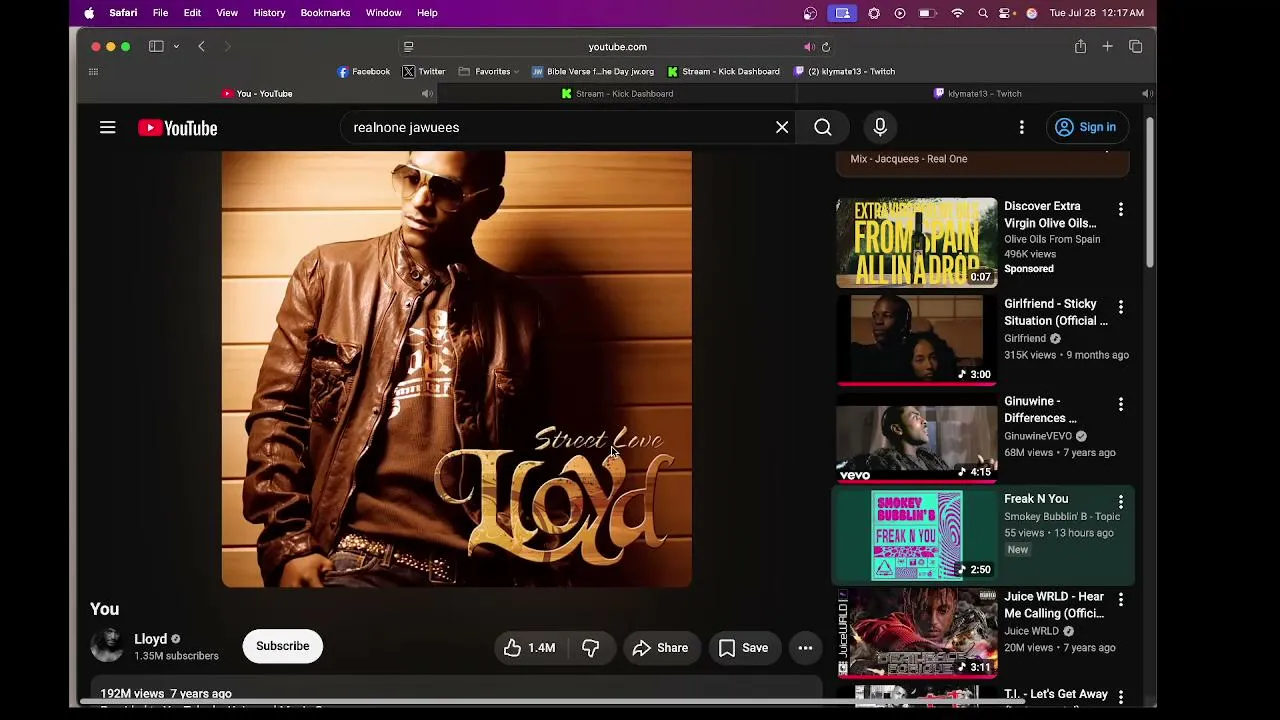Open Spotlight search in menu bar

tap(983, 13)
